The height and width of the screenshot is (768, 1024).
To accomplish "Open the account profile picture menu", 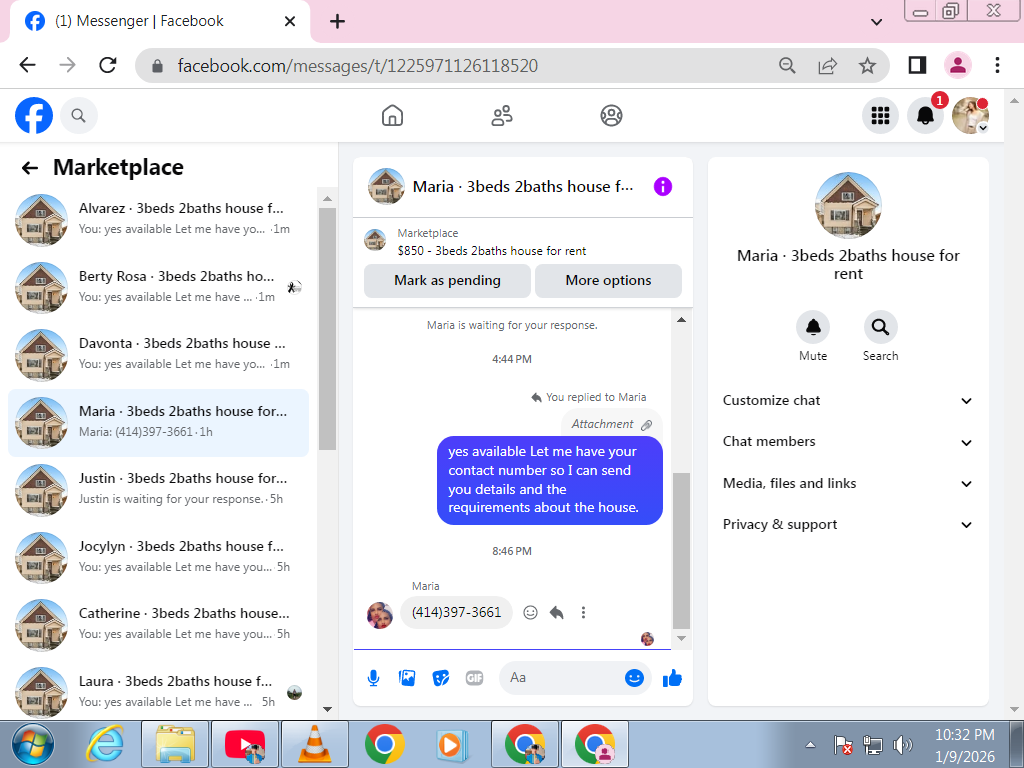I will (x=970, y=116).
